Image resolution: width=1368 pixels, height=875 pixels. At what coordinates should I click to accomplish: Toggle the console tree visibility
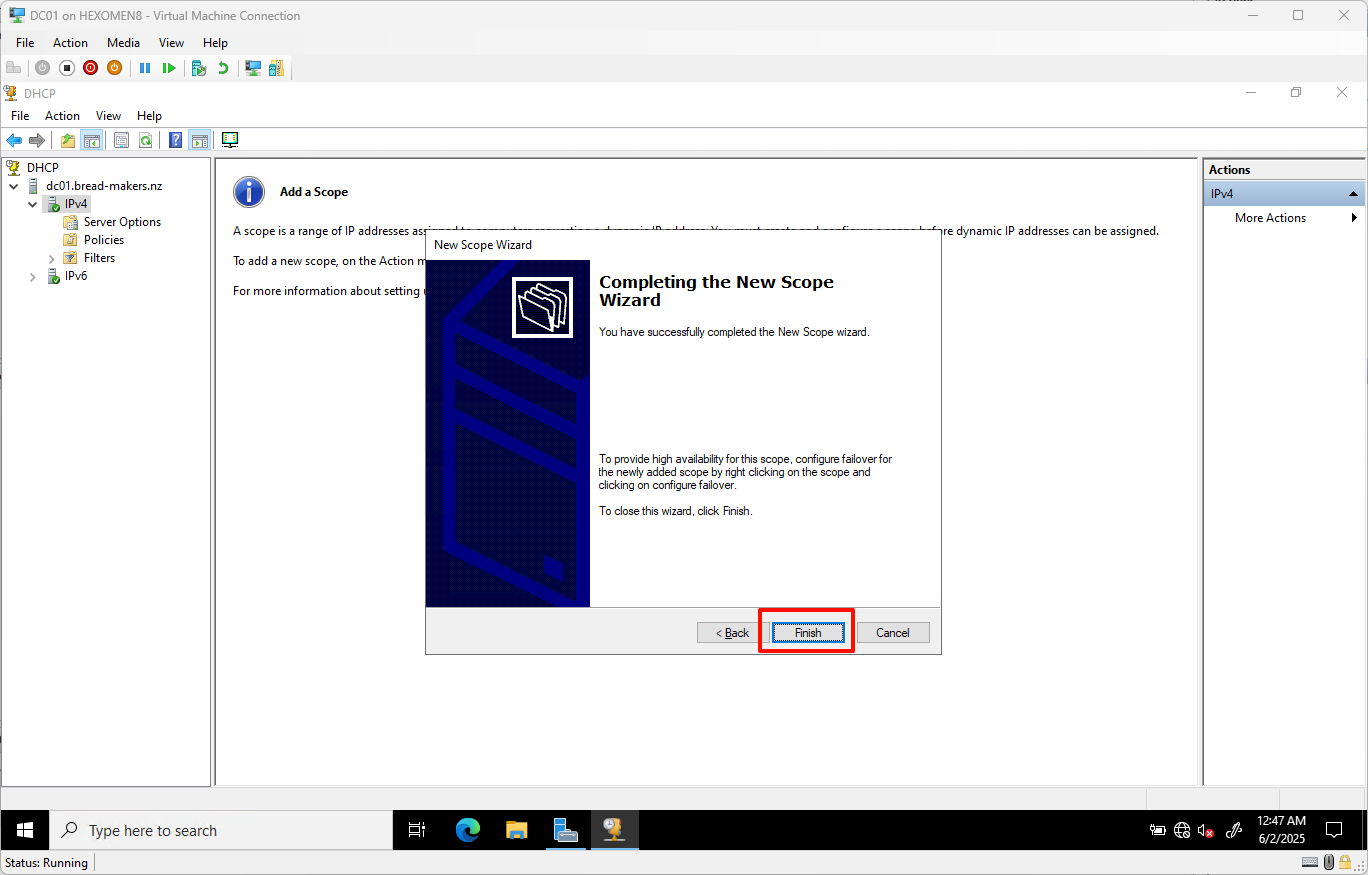[90, 140]
